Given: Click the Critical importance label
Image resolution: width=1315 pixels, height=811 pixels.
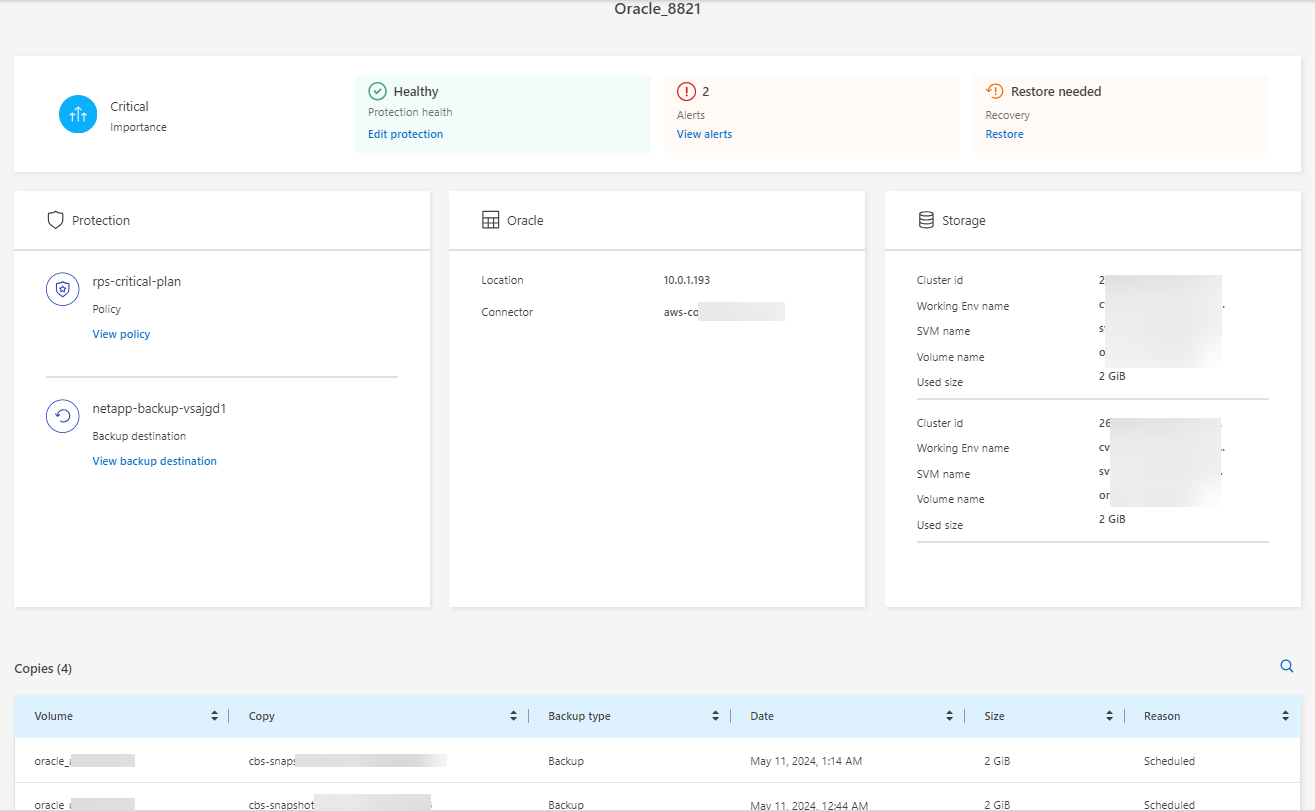Looking at the screenshot, I should coord(129,106).
